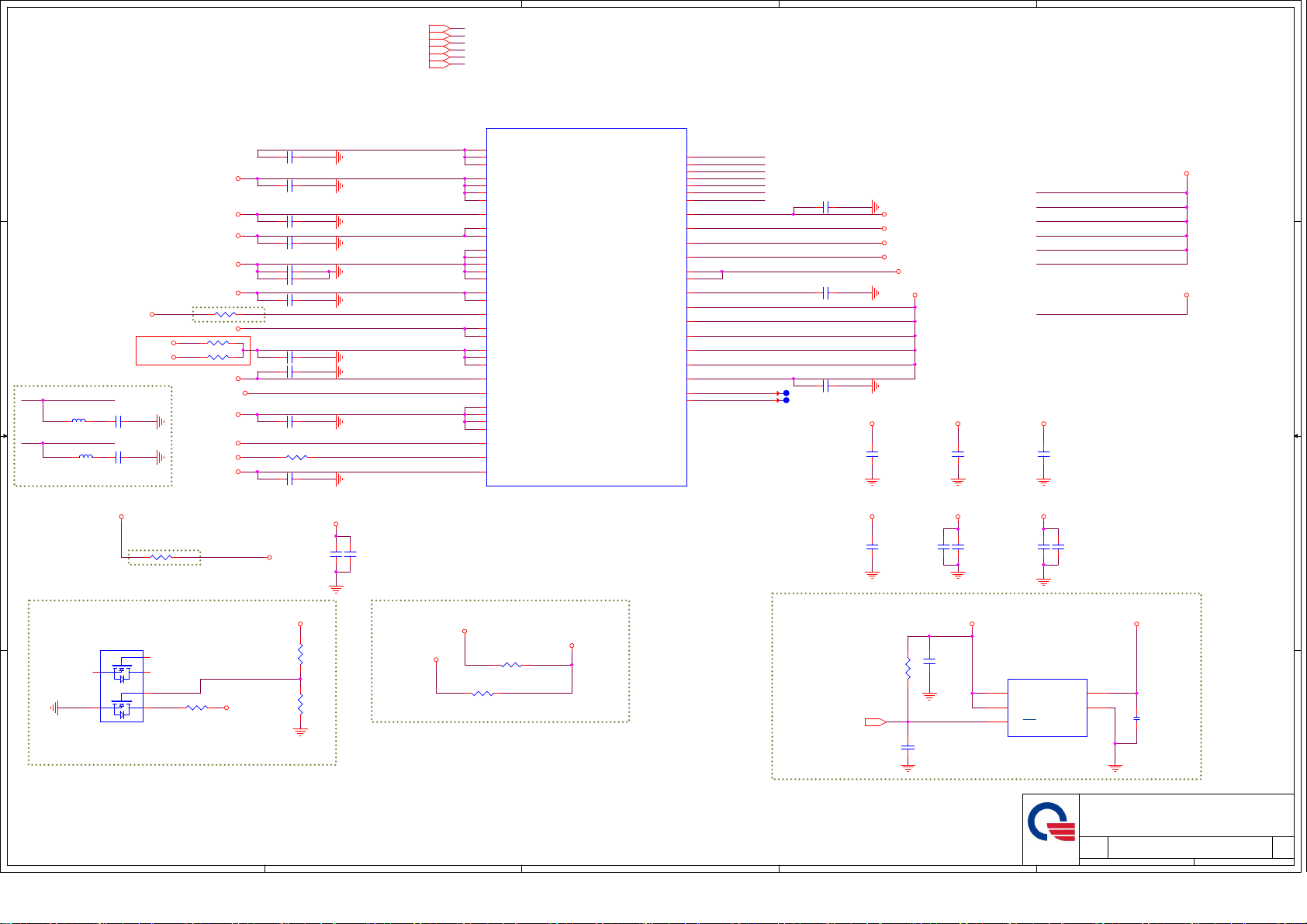Viewport: 1307px width, 924px height.
Task: Select the output capacitor right of small IC
Action: coord(1136,718)
